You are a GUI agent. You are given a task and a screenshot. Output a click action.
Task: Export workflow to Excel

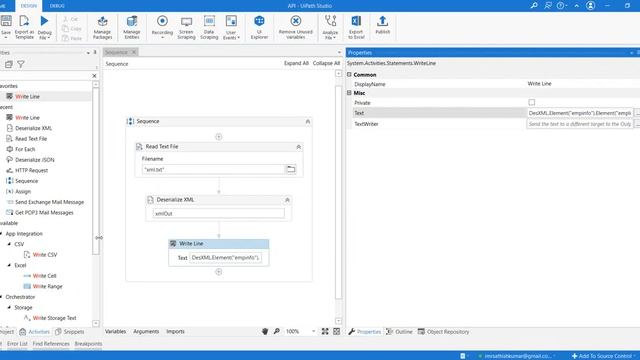coord(356,27)
